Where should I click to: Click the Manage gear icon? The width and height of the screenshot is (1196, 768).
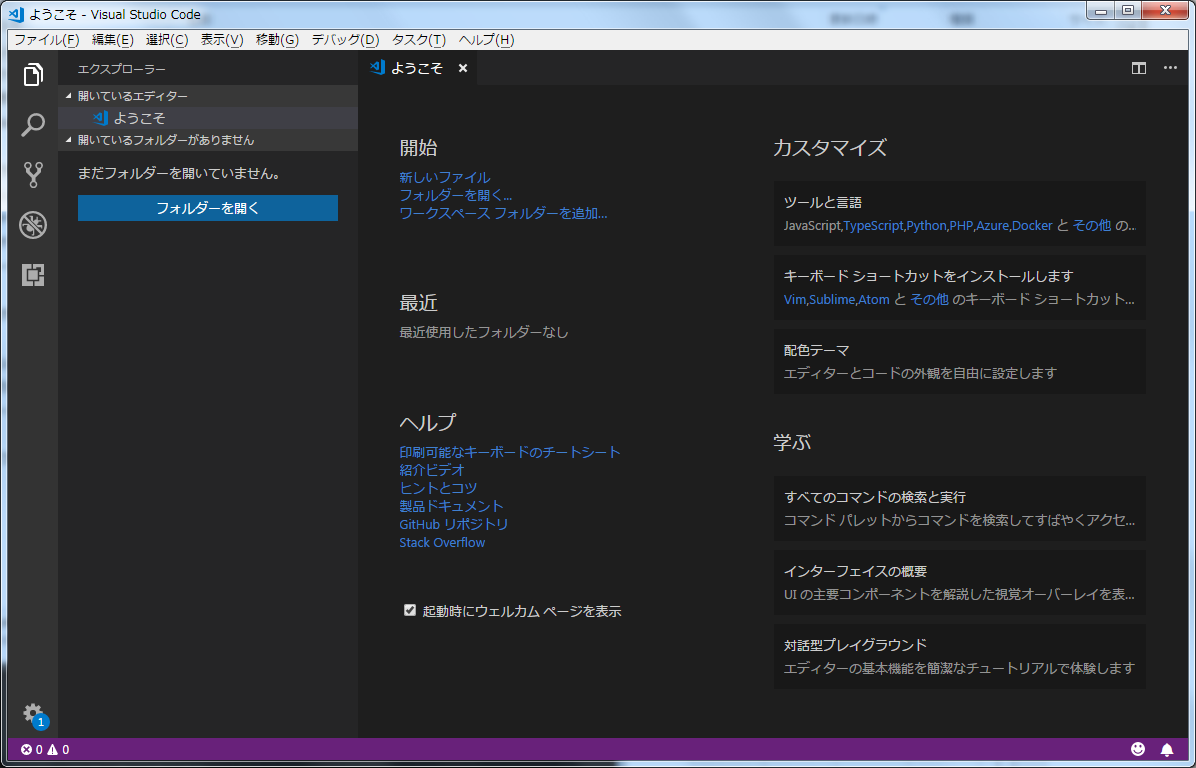33,713
